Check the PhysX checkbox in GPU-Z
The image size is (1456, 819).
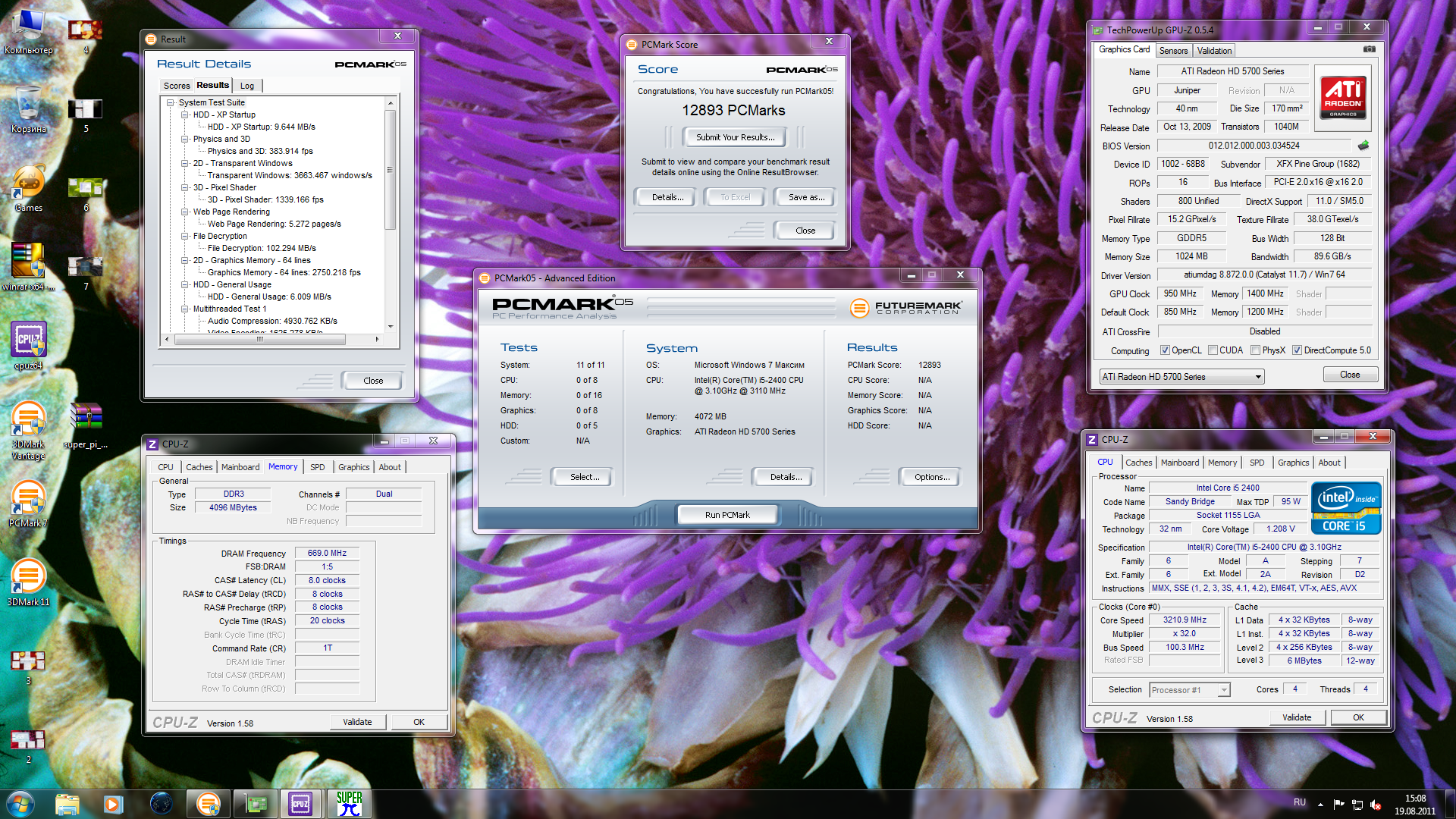click(1256, 350)
